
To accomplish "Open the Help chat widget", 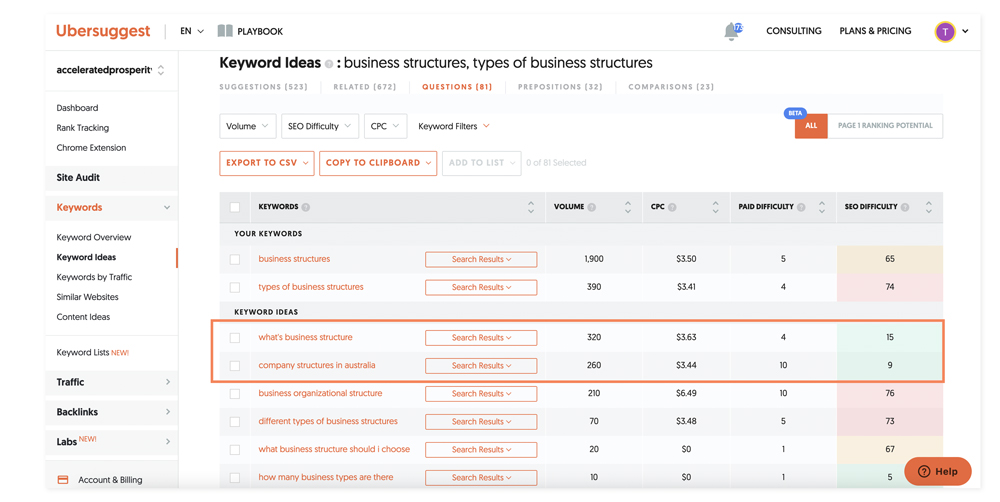I will (937, 471).
